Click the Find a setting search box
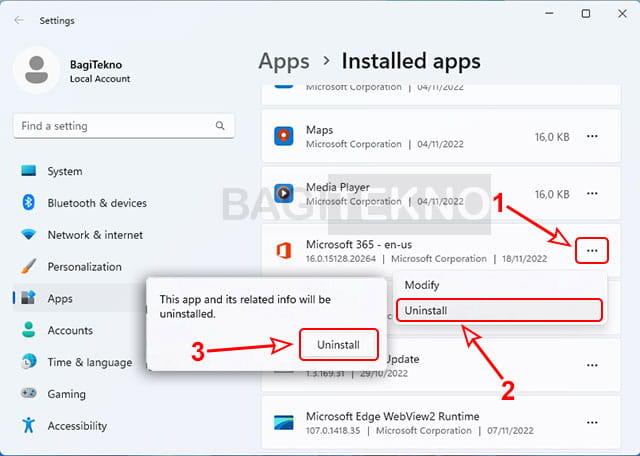The height and width of the screenshot is (456, 640). click(124, 126)
